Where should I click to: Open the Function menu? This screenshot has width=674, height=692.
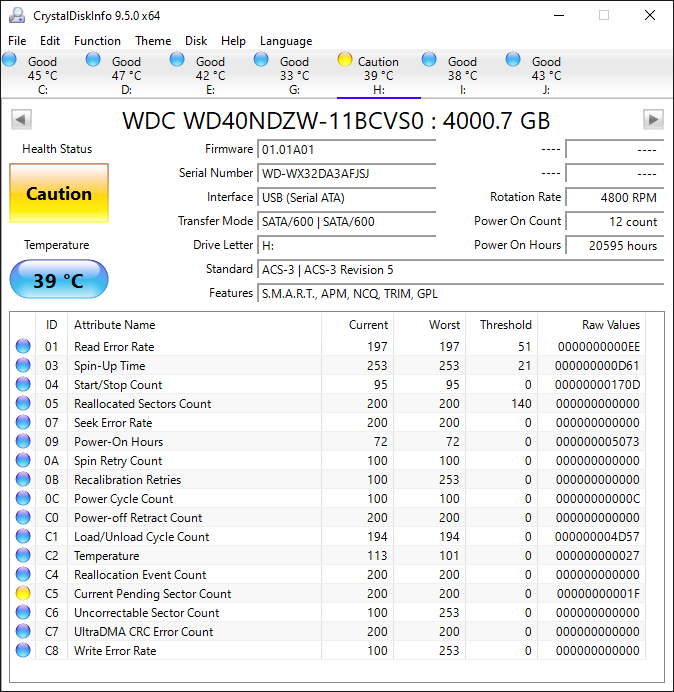pyautogui.click(x=97, y=41)
